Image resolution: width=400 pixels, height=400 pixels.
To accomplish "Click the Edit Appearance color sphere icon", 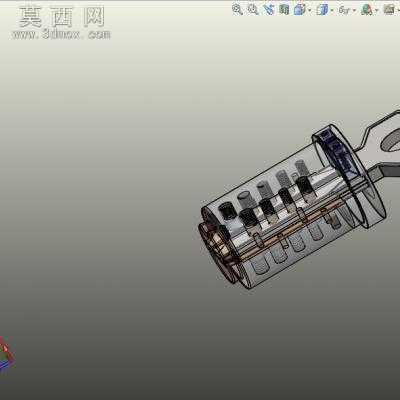I will coord(367,10).
